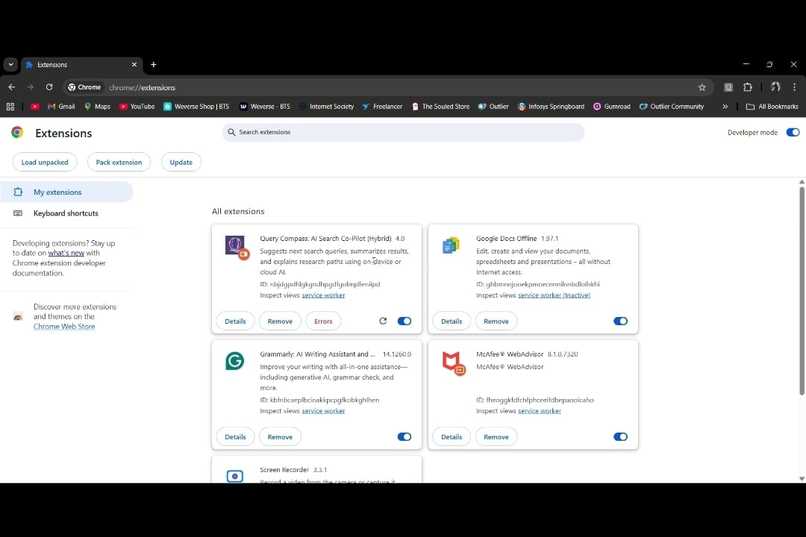Click the scrollbar down arrow
The image size is (806, 537).
click(x=802, y=478)
